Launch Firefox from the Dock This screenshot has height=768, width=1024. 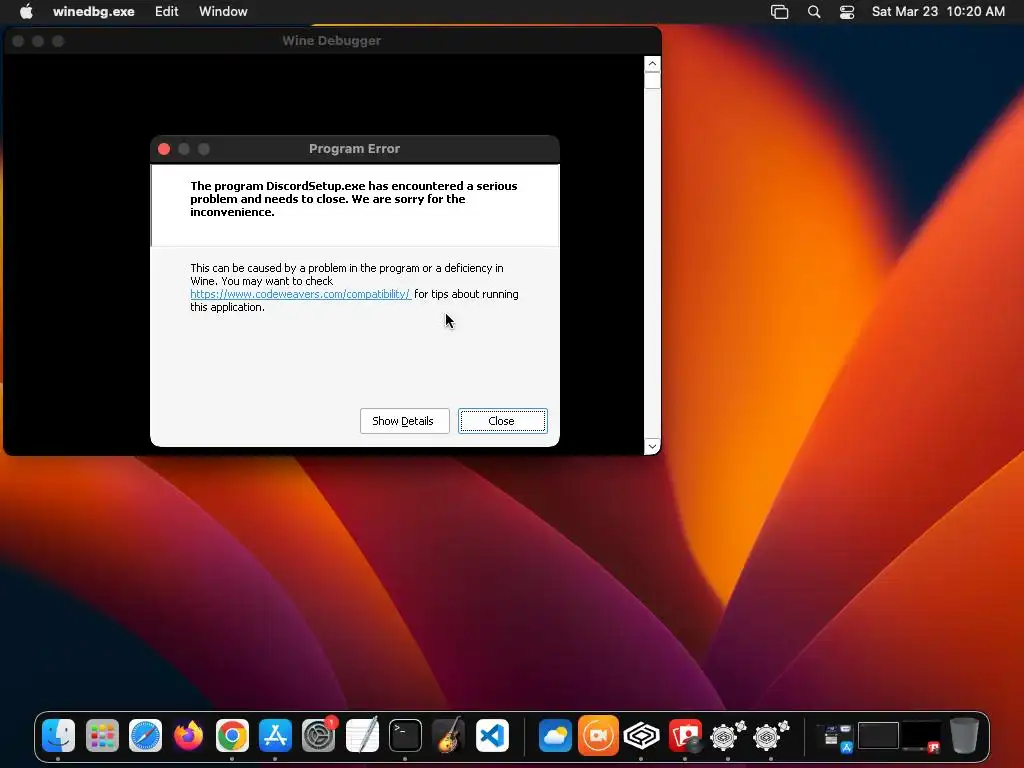[189, 736]
